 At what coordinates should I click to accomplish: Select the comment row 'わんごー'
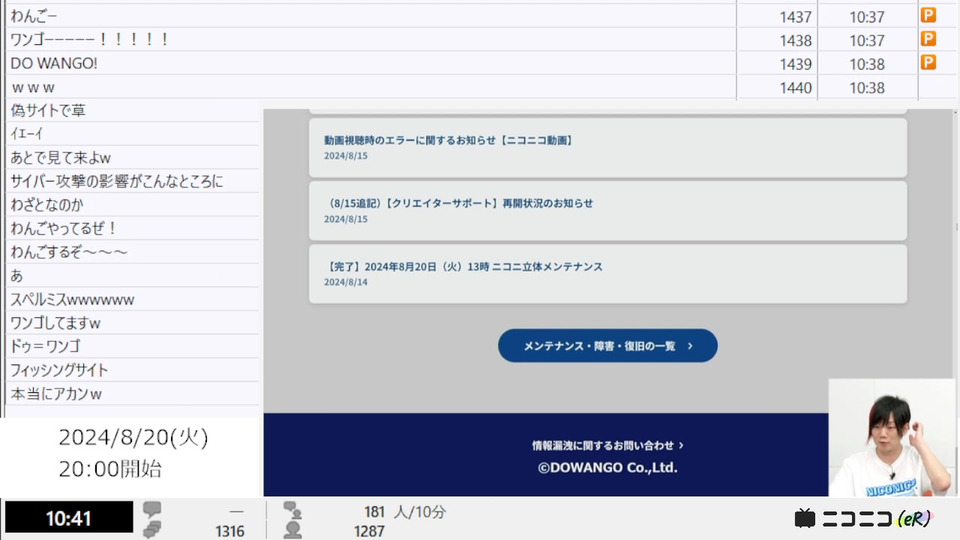[x=370, y=16]
